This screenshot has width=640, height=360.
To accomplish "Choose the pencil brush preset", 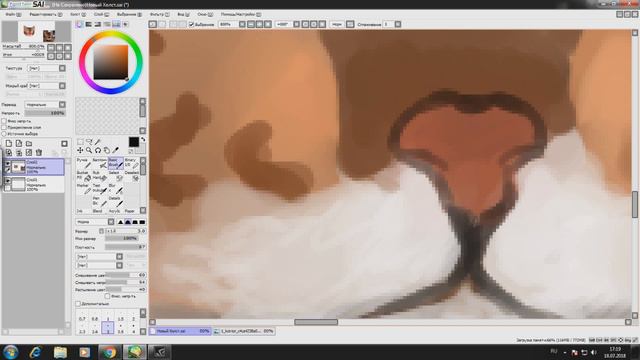I will tap(83, 163).
